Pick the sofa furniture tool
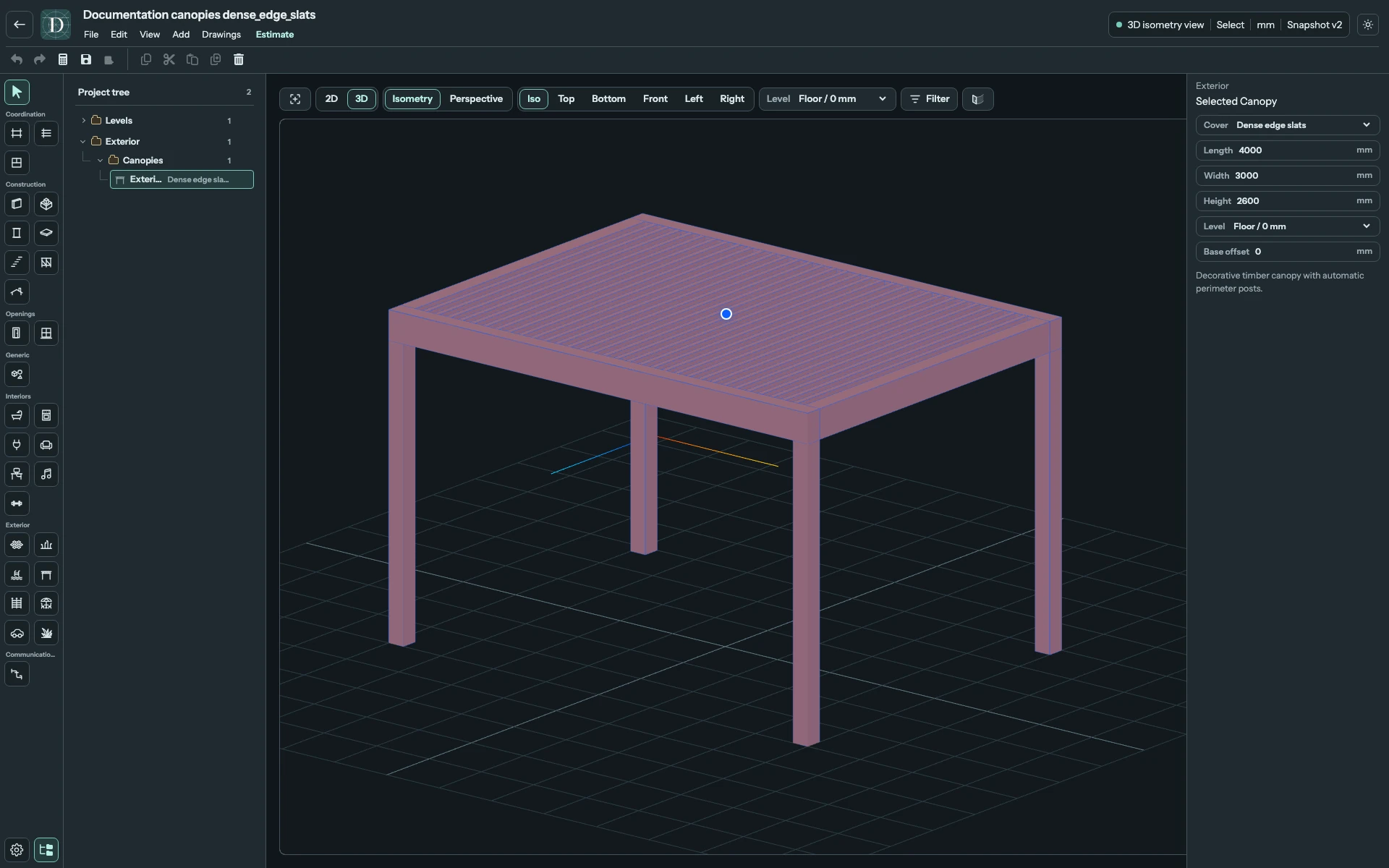Viewport: 1389px width, 868px height. coord(46,445)
